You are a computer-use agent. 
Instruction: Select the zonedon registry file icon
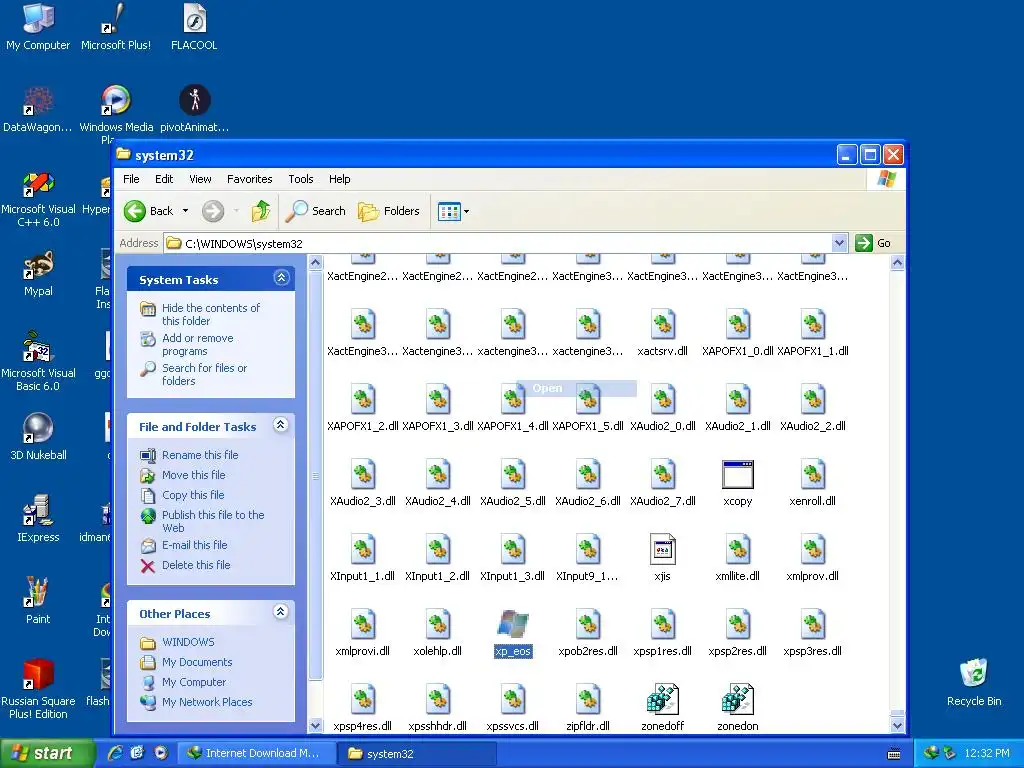tap(737, 699)
